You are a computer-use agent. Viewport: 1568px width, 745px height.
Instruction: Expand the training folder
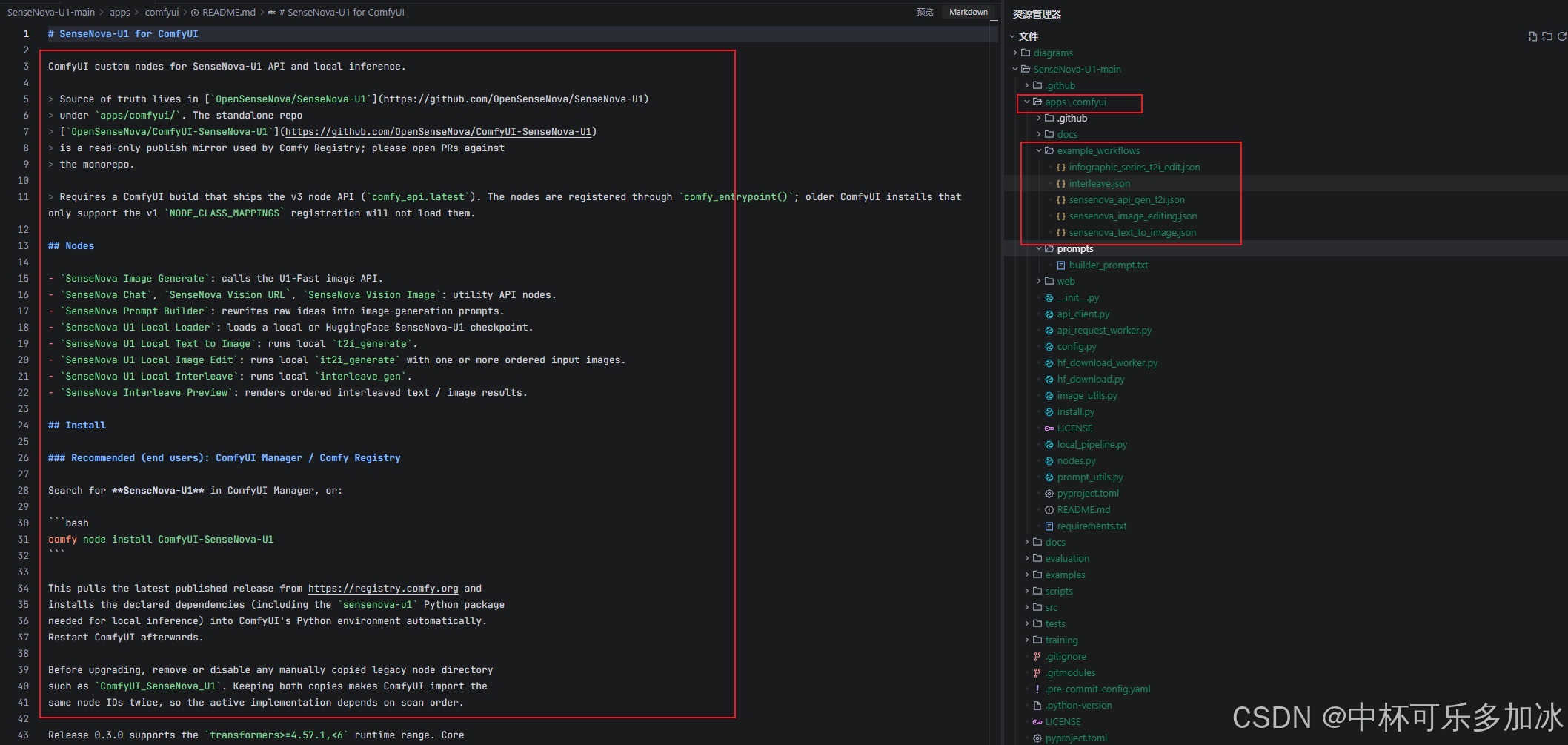pyautogui.click(x=1027, y=640)
